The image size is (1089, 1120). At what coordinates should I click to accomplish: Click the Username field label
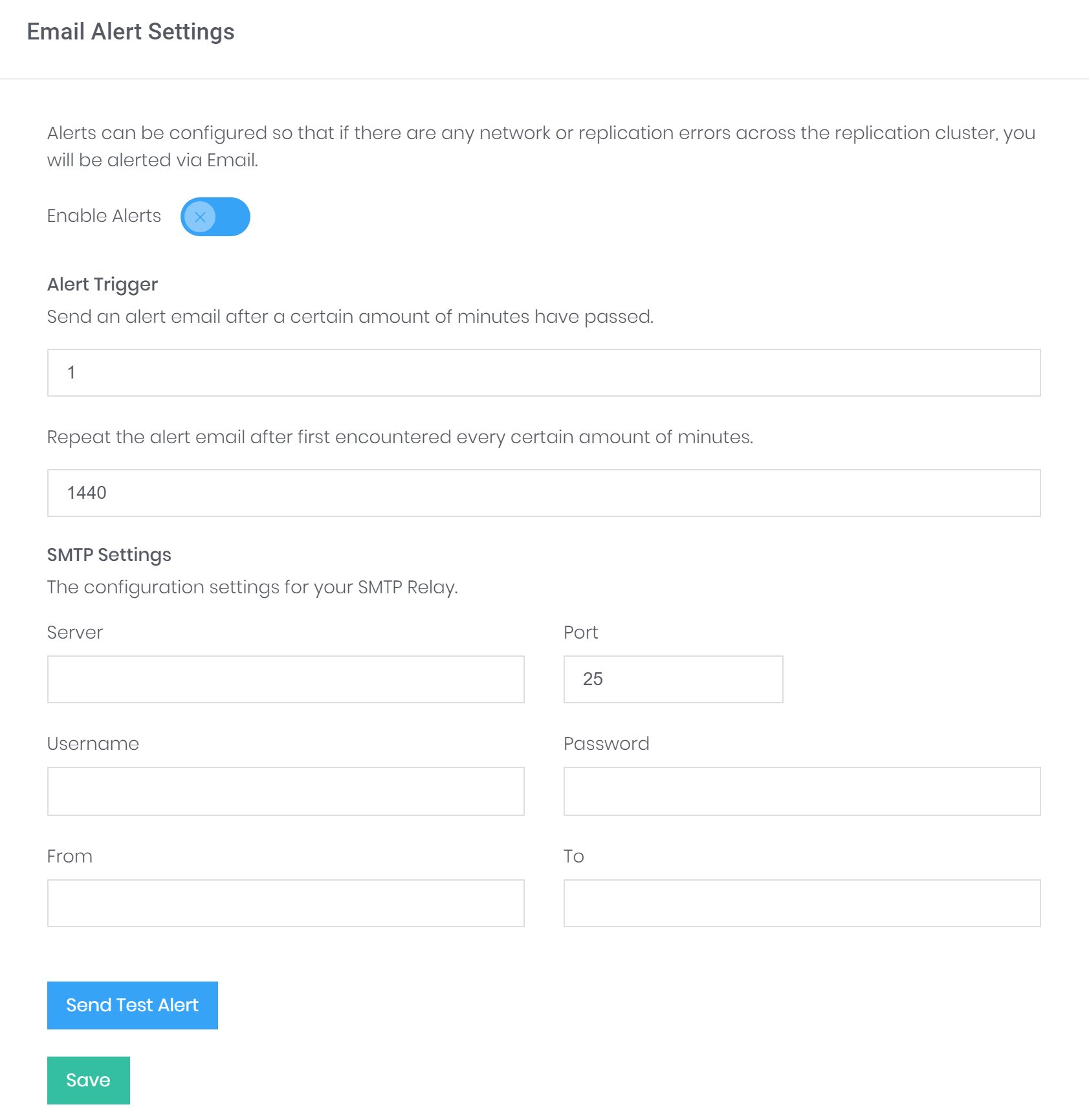93,744
